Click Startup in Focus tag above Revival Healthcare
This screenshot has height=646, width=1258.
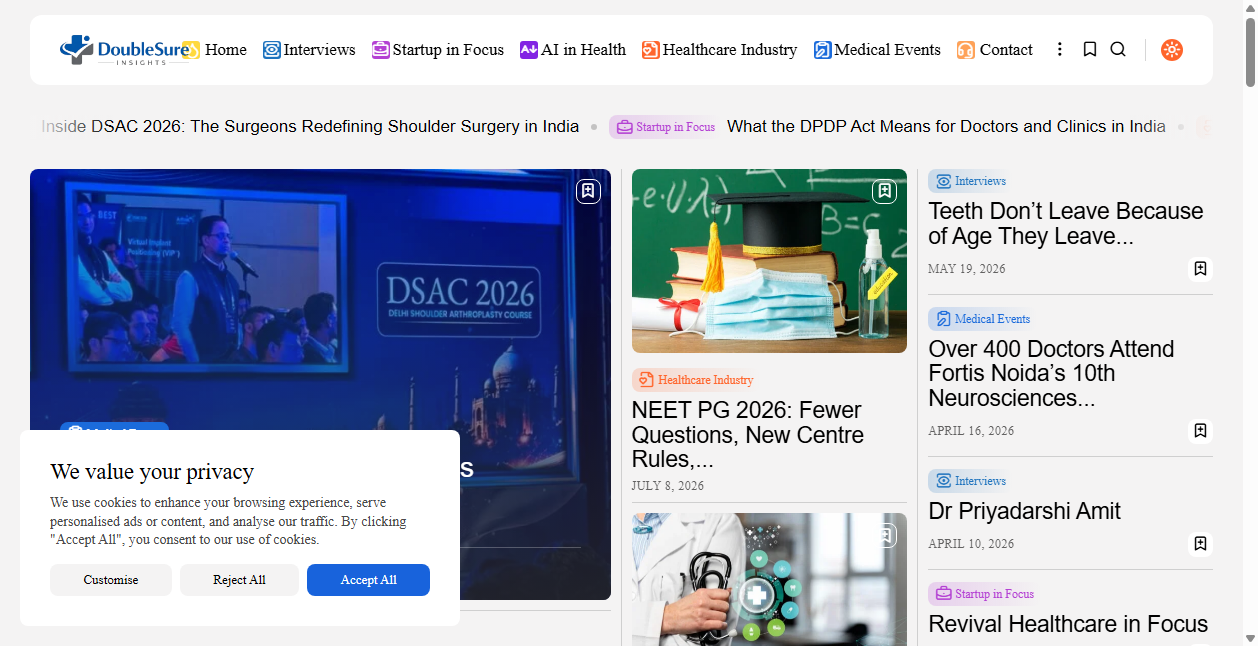click(983, 594)
